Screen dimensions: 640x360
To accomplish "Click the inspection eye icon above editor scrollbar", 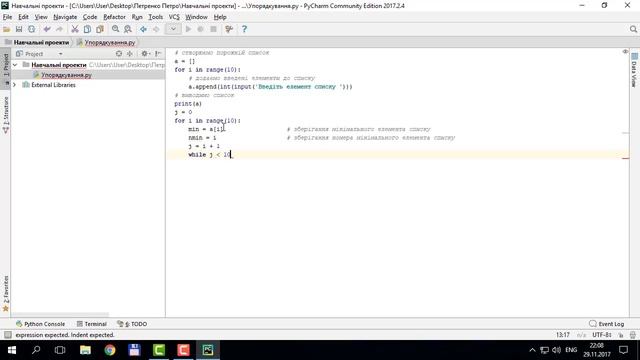I will point(625,52).
